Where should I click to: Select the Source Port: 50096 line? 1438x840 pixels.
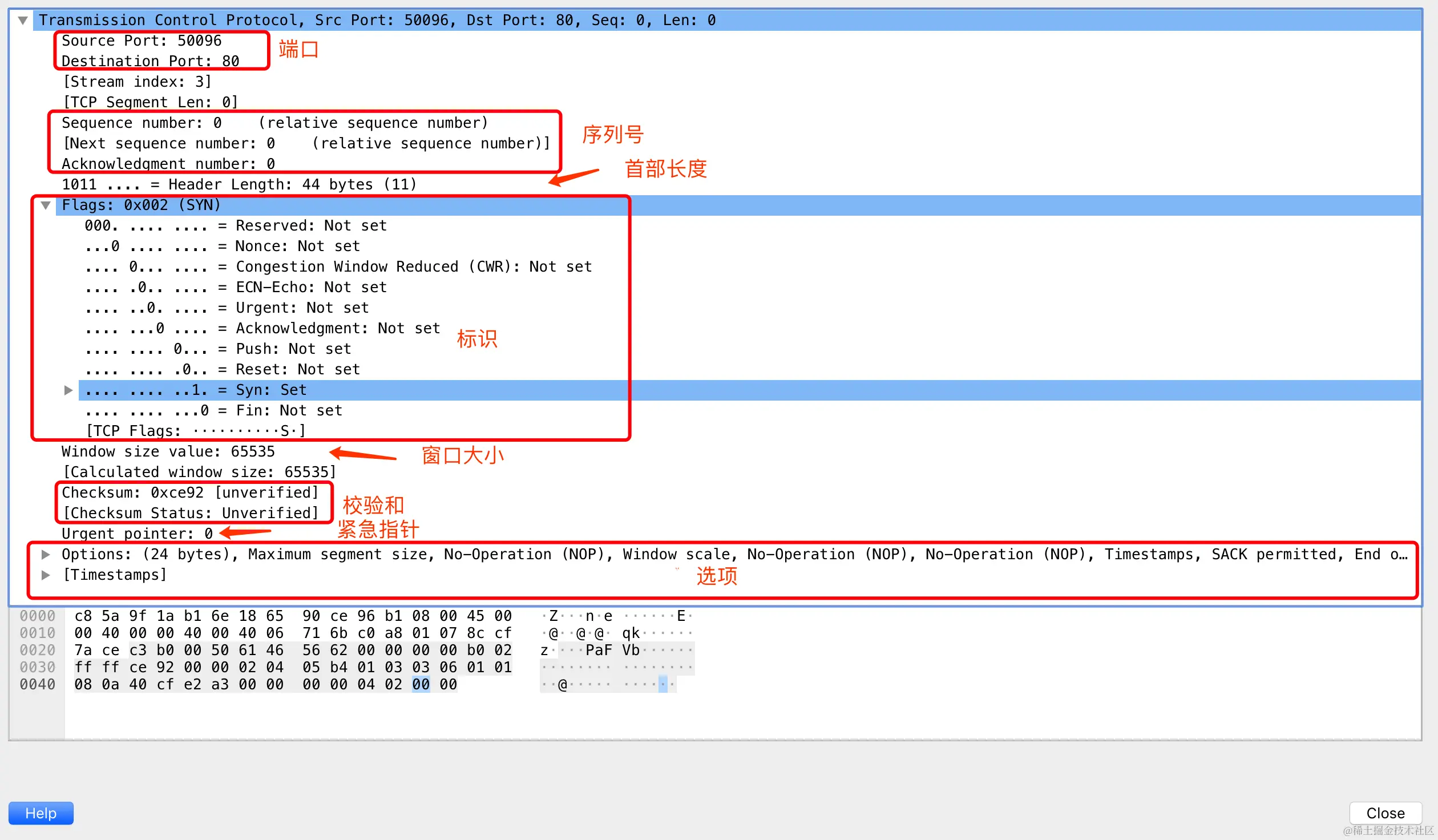[x=142, y=41]
